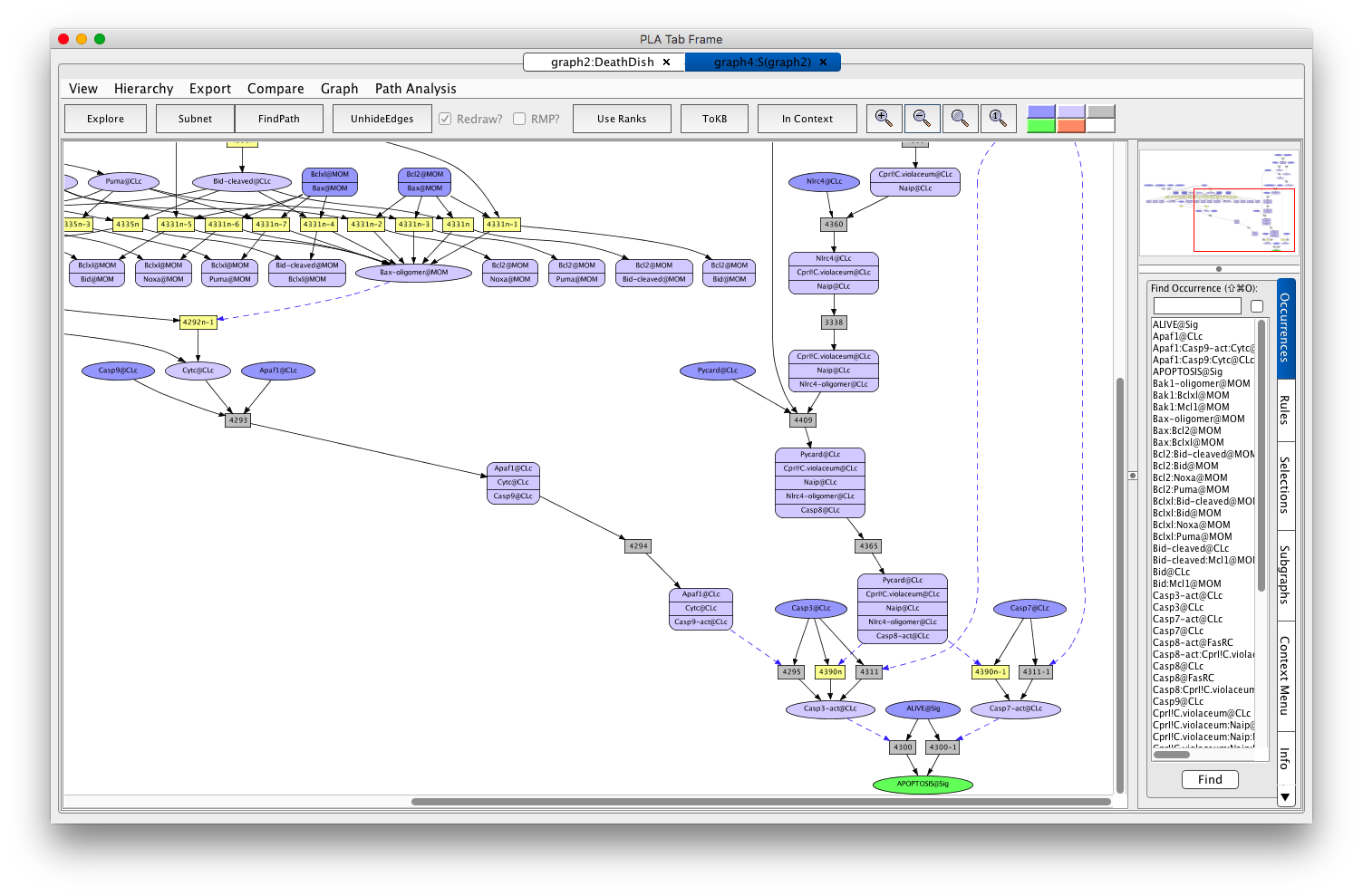This screenshot has height=896, width=1363.
Task: Open the Path Analysis menu
Action: (415, 89)
